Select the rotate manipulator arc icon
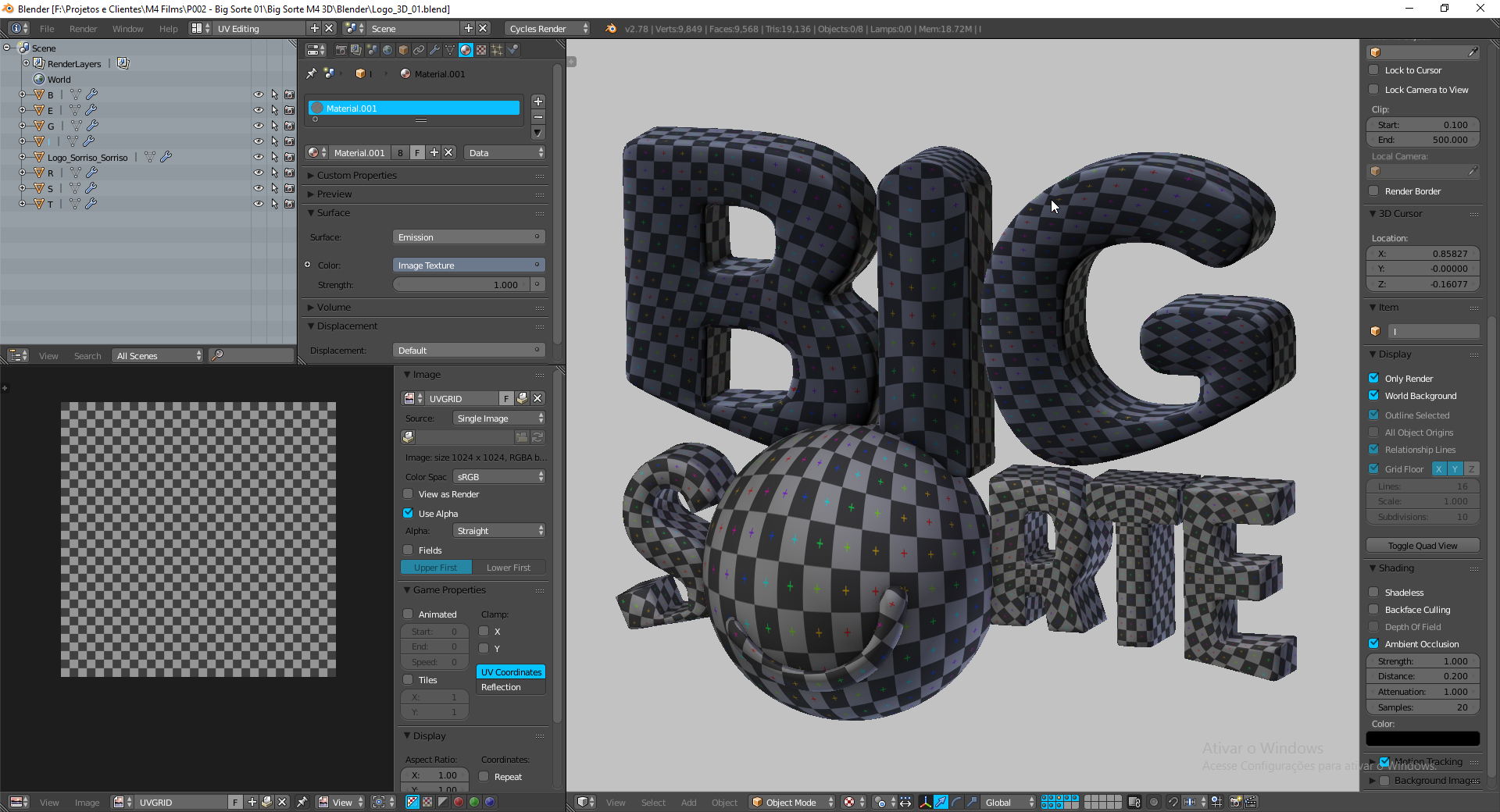The image size is (1500, 812). coord(956,802)
